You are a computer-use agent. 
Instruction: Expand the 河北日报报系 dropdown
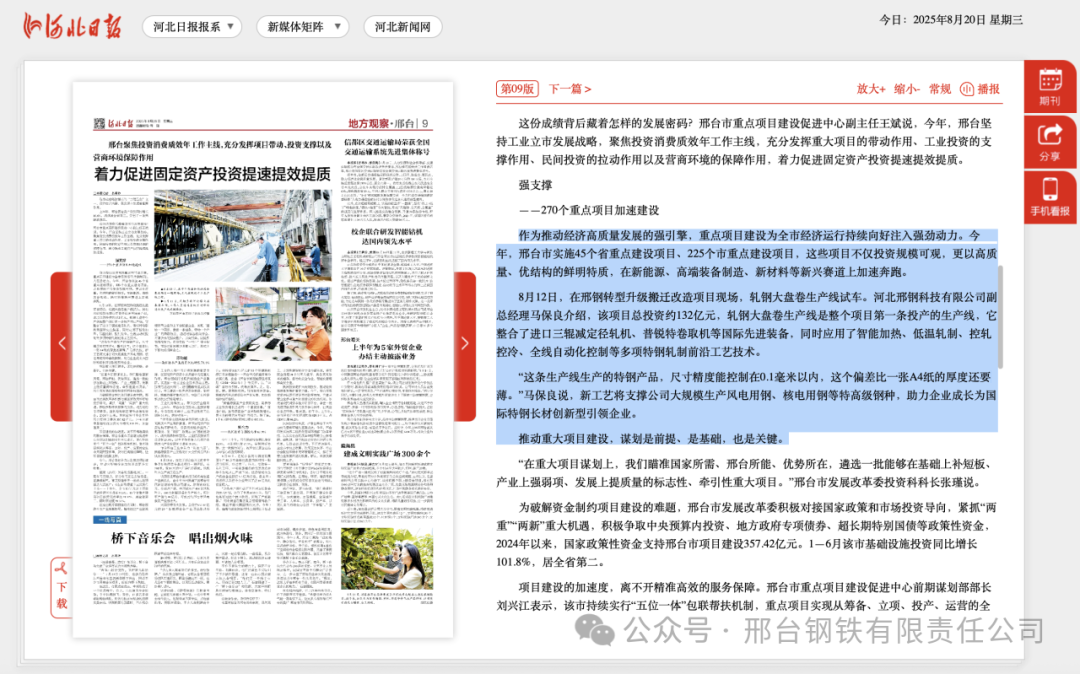tap(192, 27)
